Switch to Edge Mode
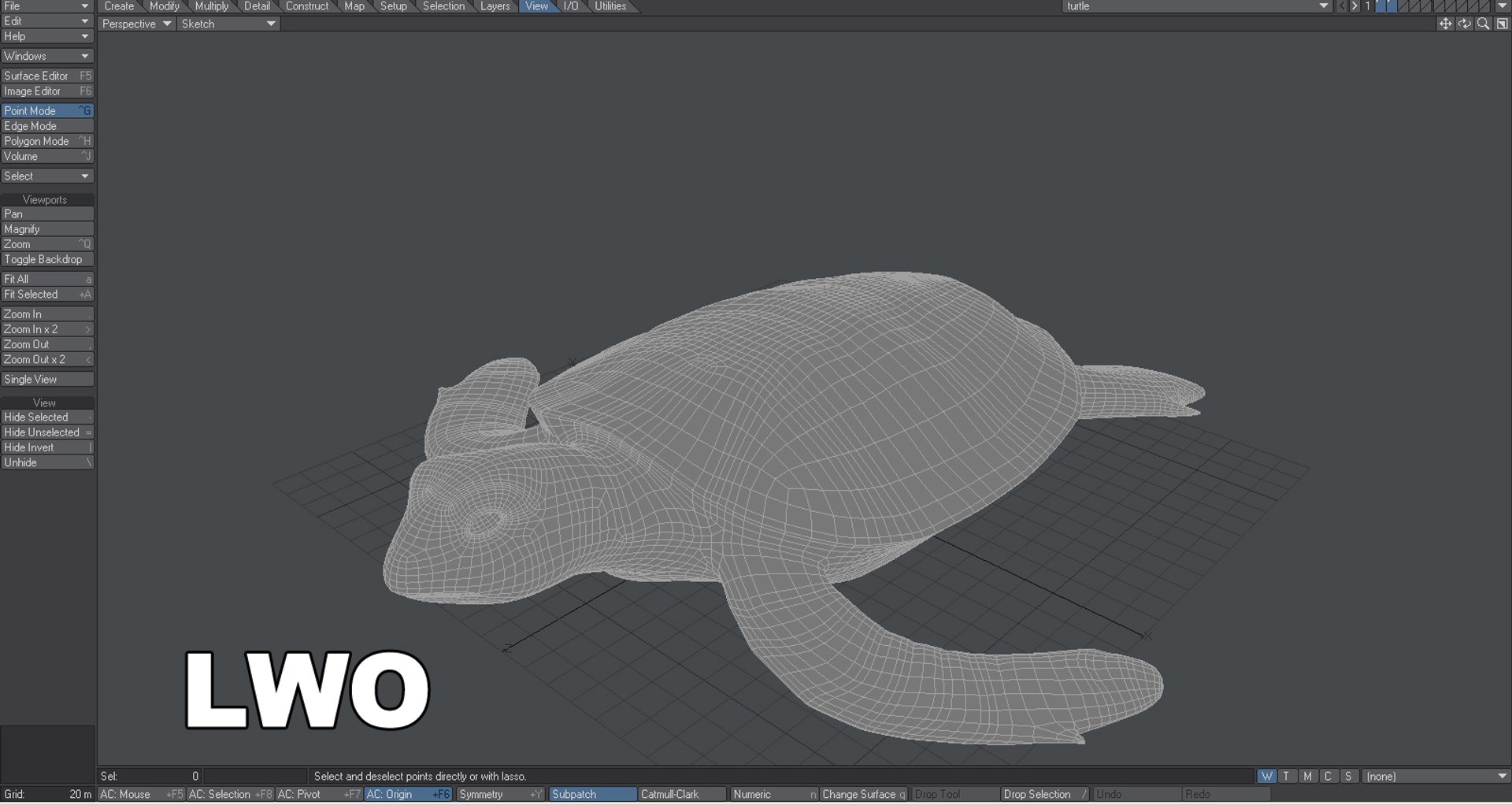 click(x=46, y=126)
